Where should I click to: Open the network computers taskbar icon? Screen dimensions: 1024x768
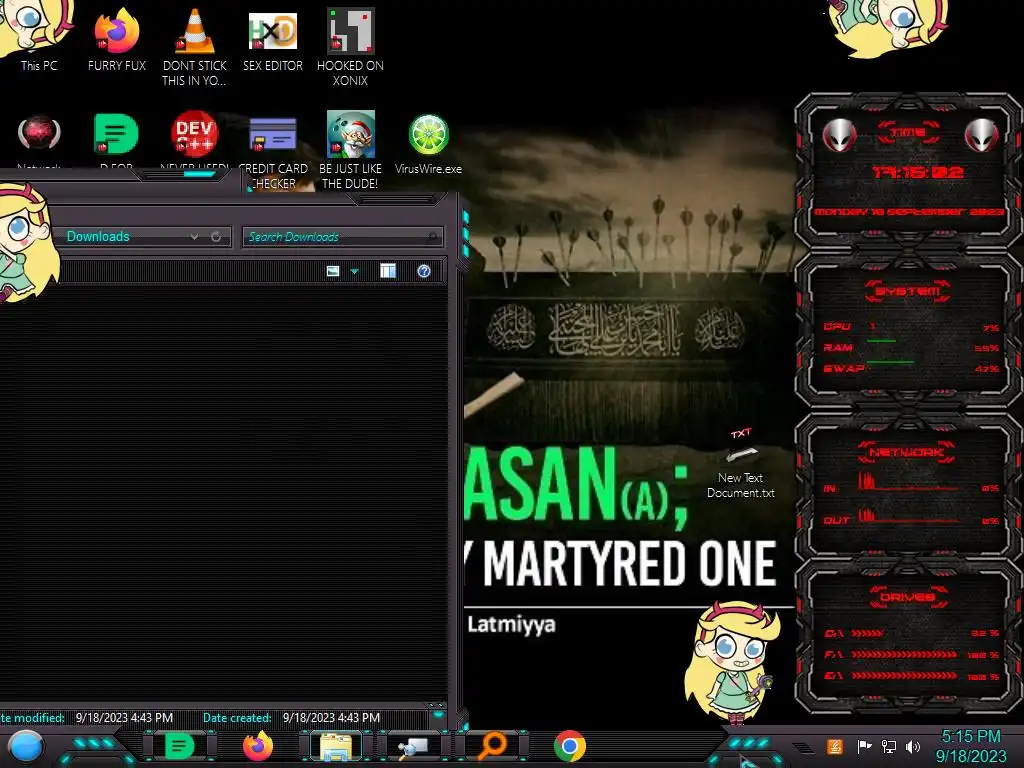[x=413, y=748]
